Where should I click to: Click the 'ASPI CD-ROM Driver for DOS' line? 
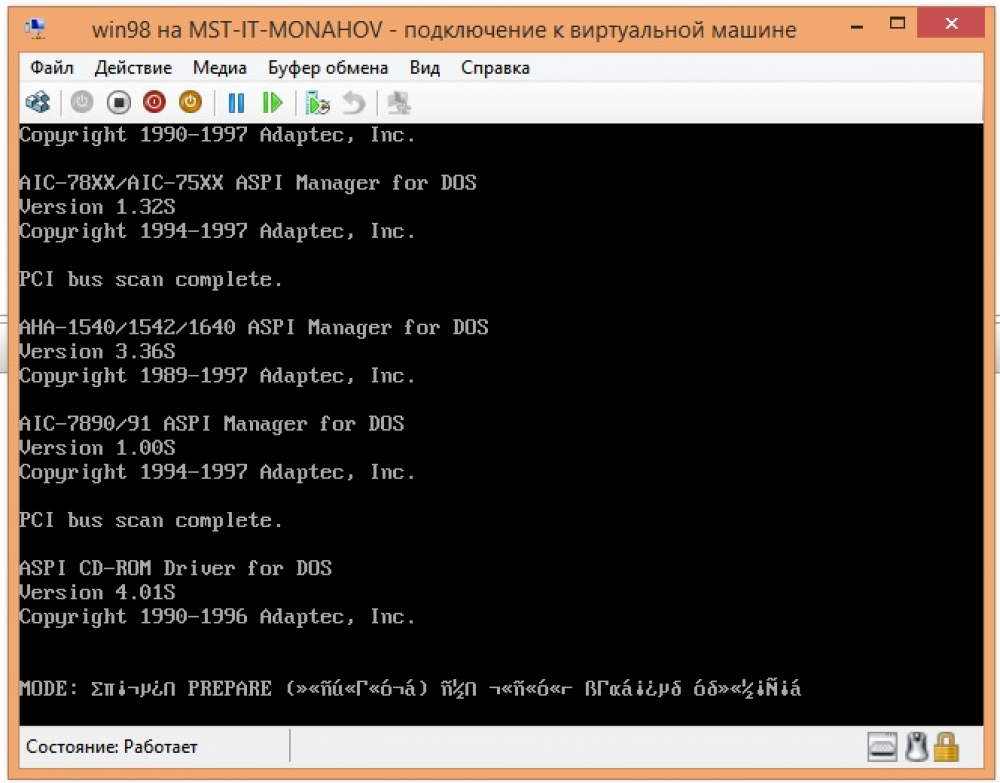[175, 568]
